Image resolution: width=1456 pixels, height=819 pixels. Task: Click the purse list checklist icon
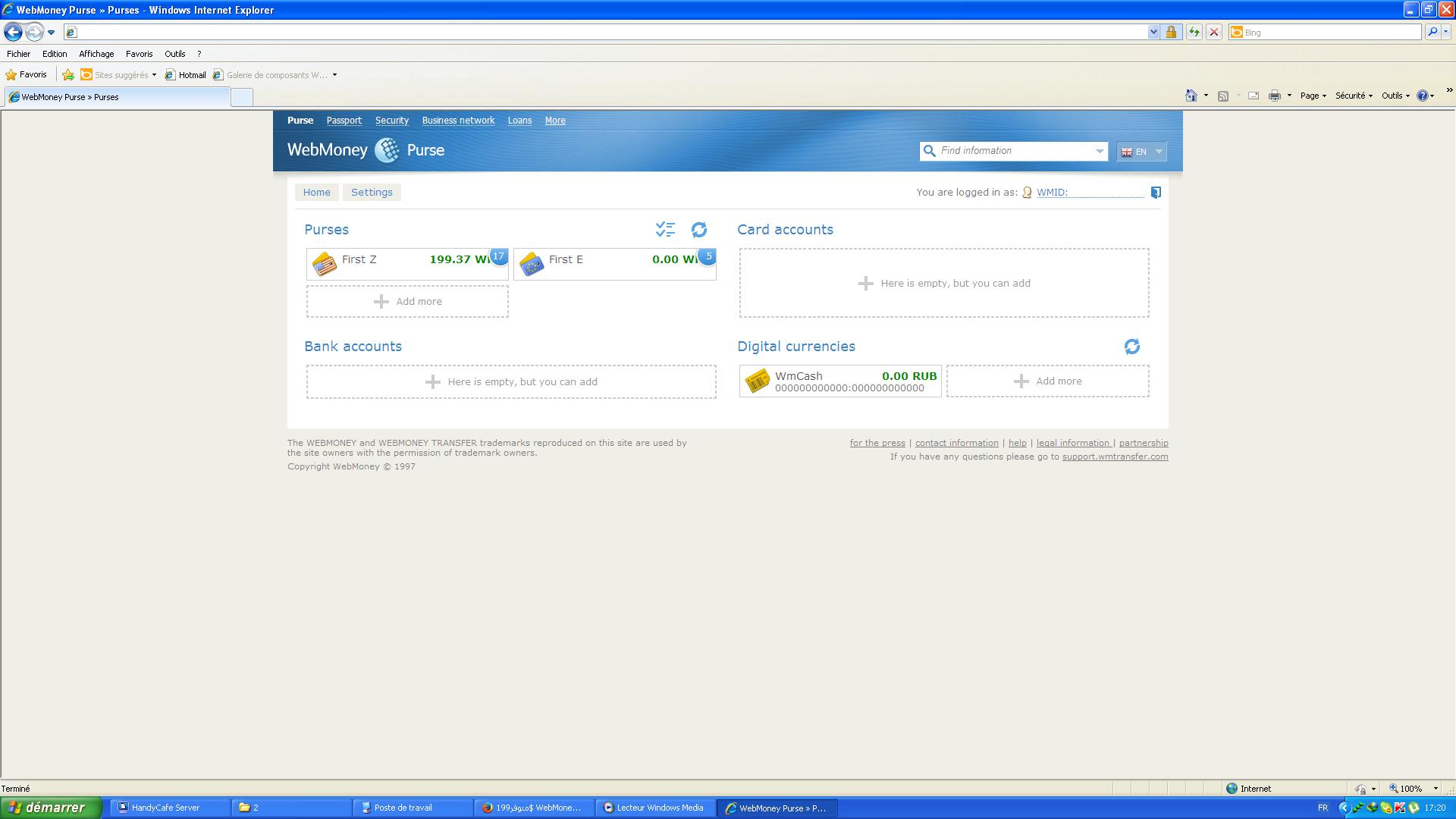coord(665,229)
